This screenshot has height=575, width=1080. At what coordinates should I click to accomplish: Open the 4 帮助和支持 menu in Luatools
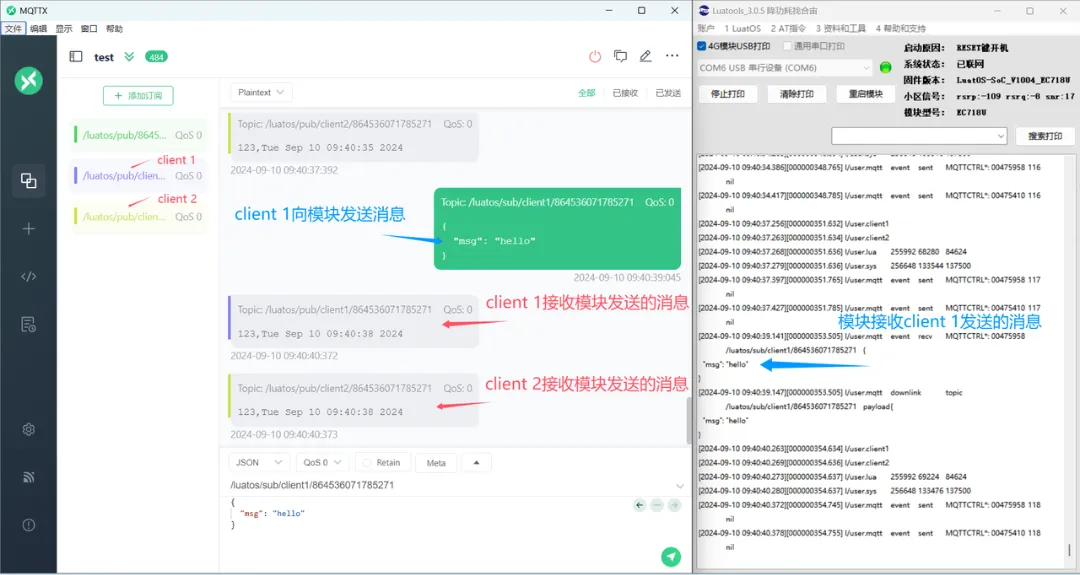(x=900, y=28)
